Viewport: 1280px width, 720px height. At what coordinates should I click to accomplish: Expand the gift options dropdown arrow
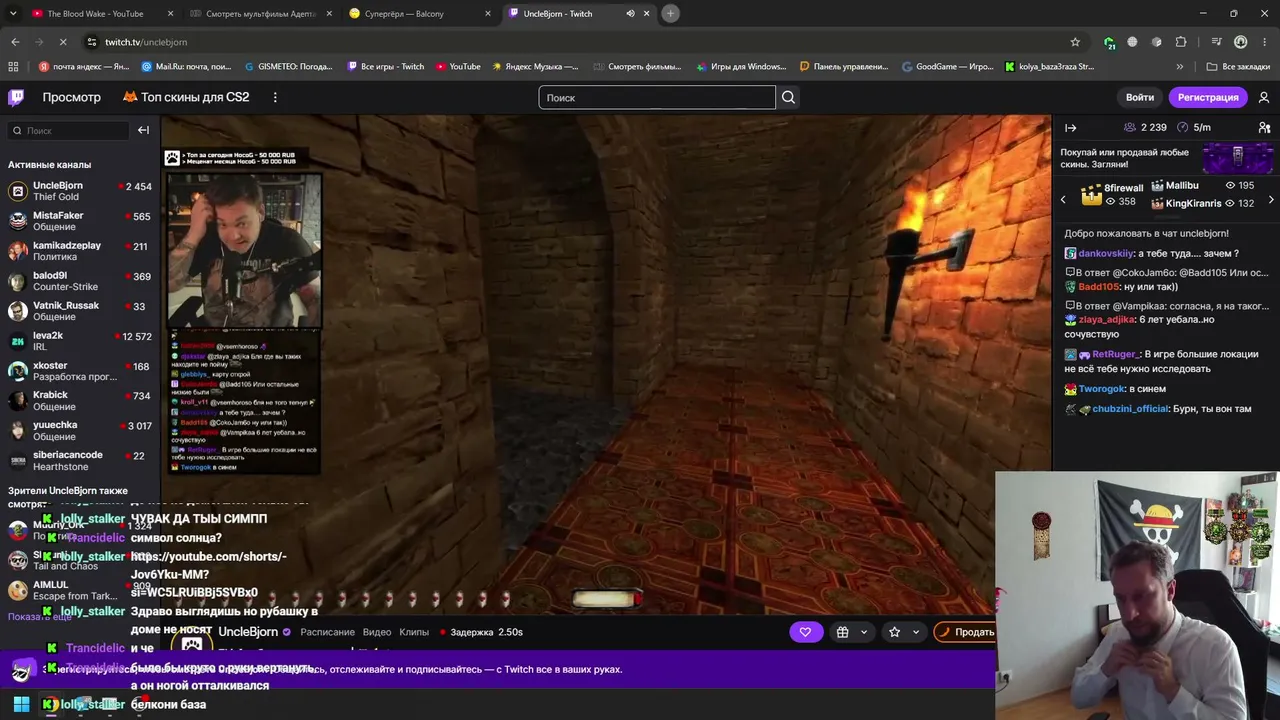(x=864, y=632)
